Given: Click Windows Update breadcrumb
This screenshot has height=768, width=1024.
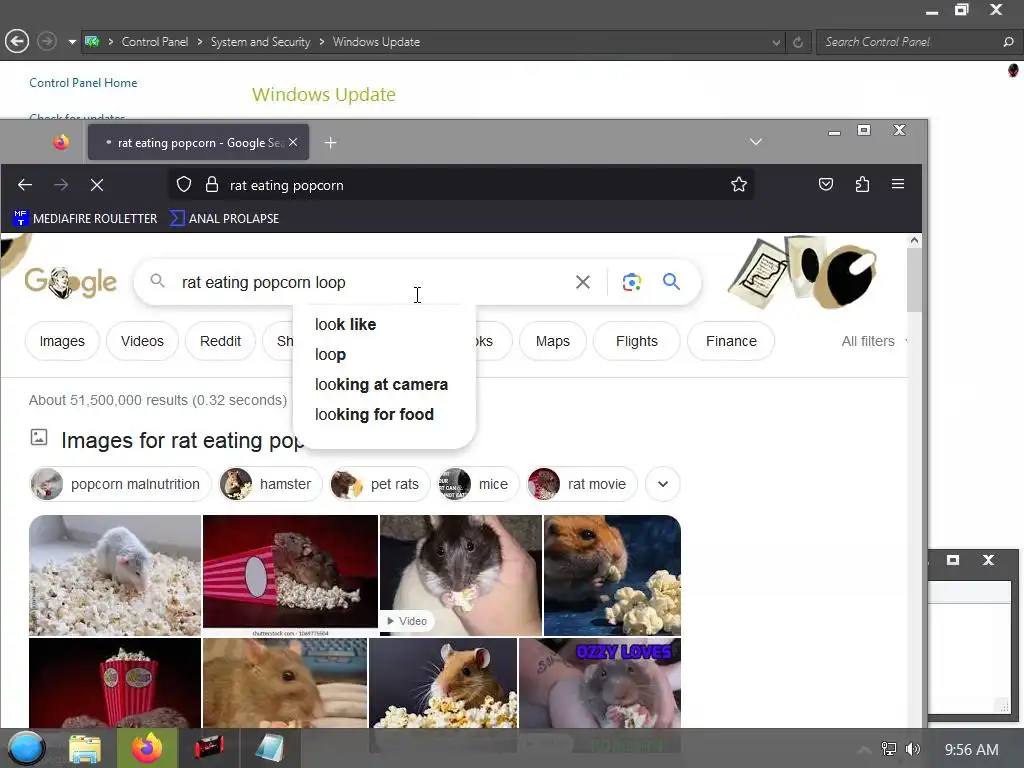Looking at the screenshot, I should click(376, 42).
